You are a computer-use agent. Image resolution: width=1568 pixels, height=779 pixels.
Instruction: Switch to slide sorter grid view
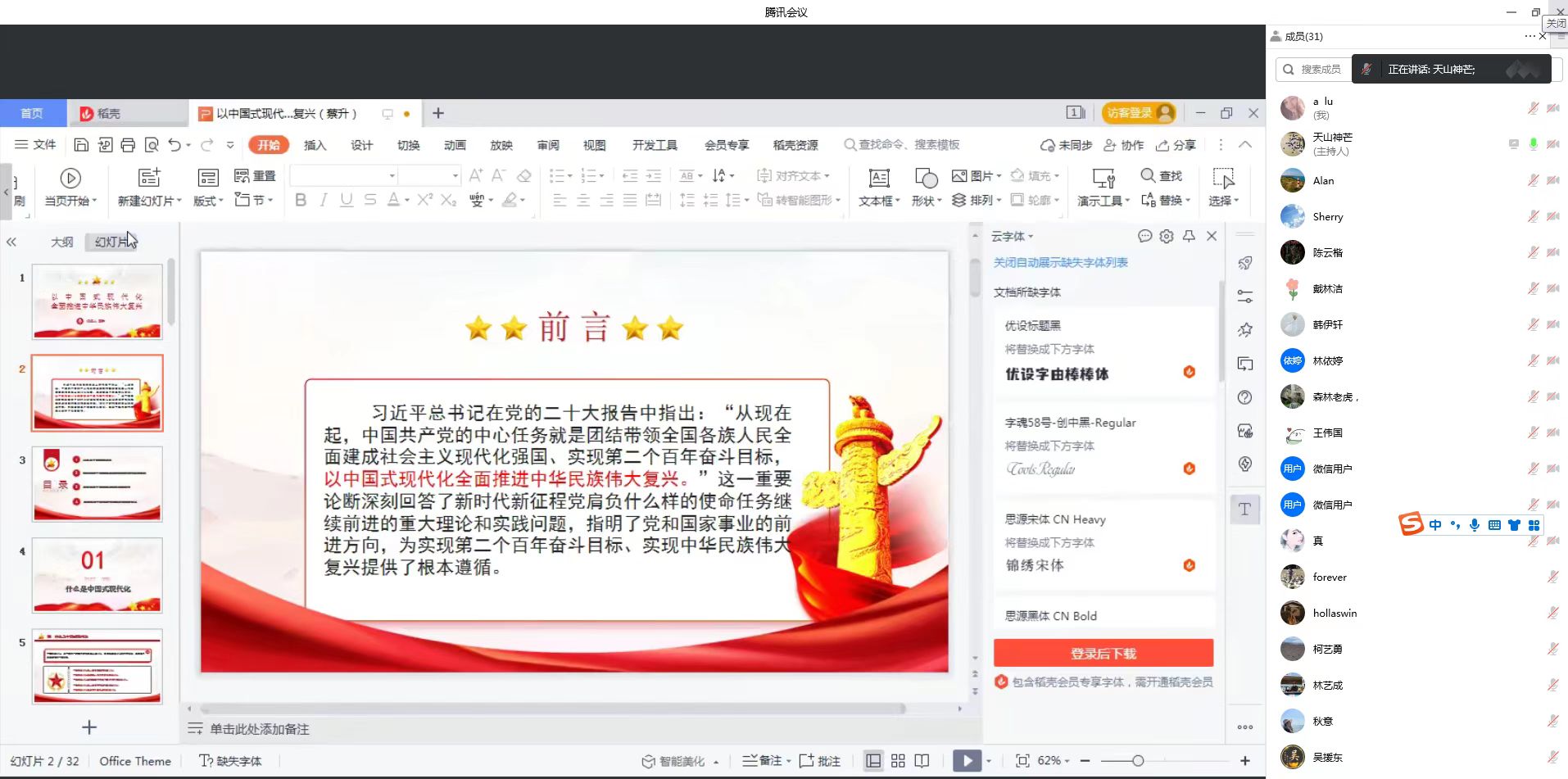pos(898,761)
